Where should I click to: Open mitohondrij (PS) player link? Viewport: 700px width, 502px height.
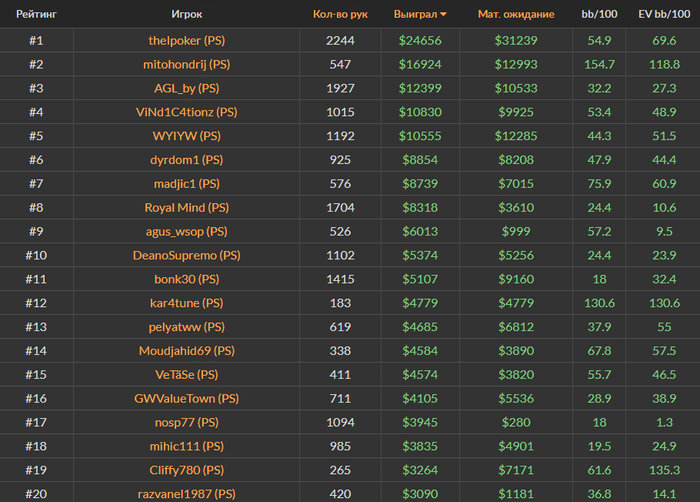coord(186,64)
